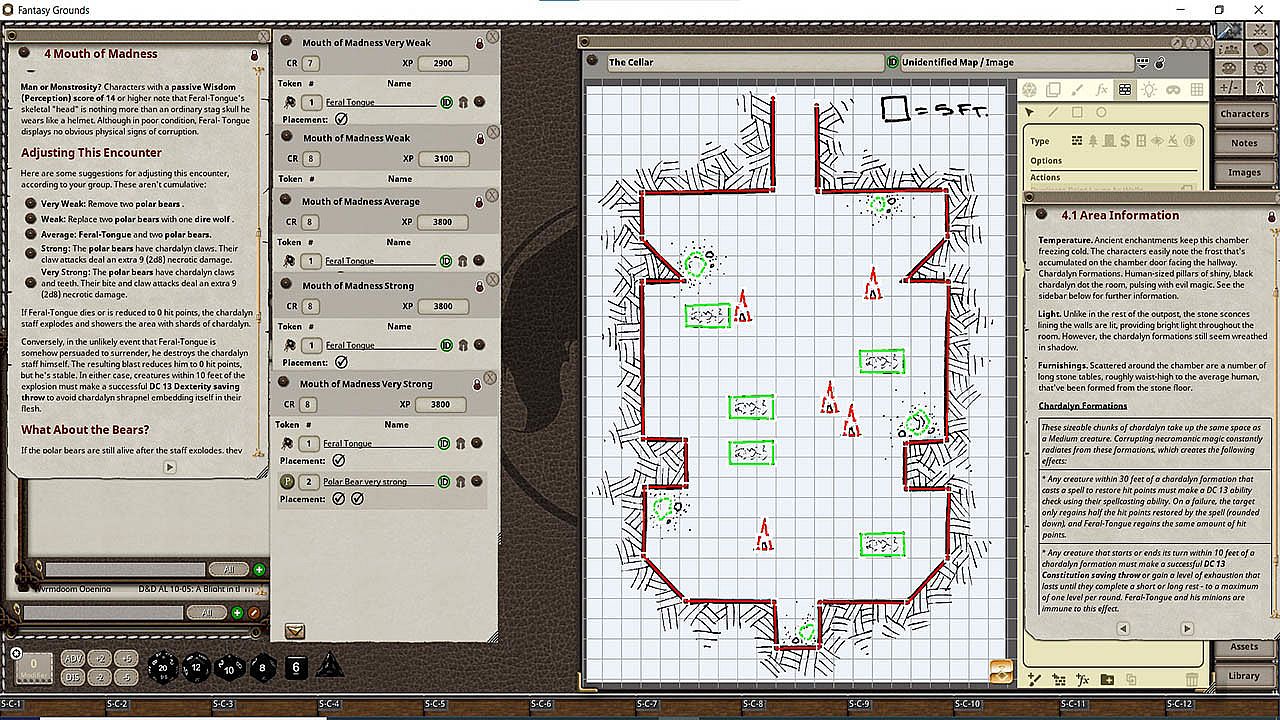Open the Notes sidebar tab

tap(1244, 143)
